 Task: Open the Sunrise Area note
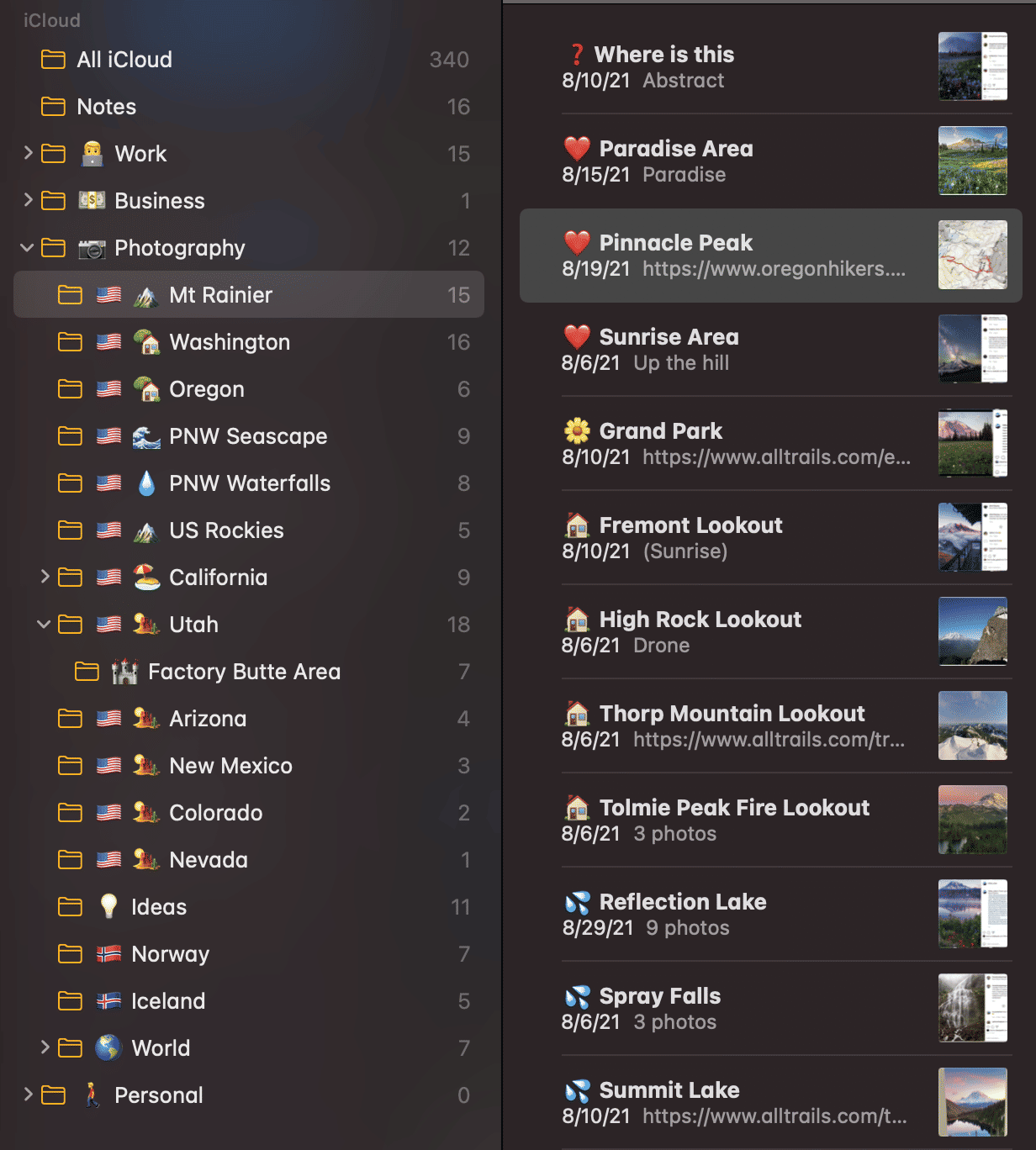771,350
